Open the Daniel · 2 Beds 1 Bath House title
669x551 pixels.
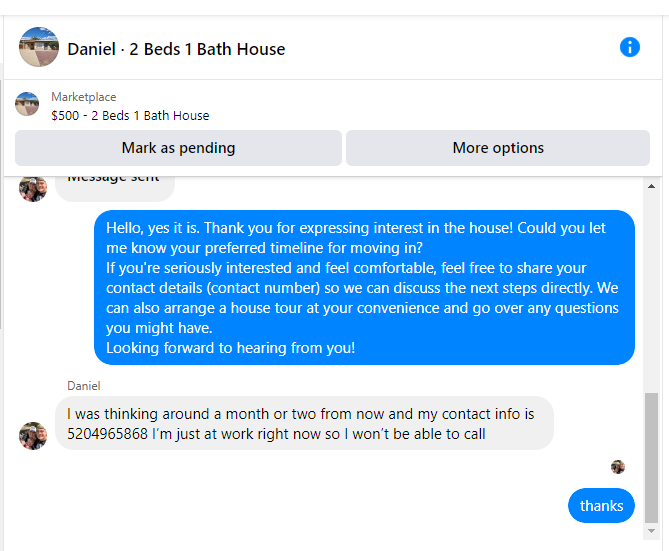point(176,49)
